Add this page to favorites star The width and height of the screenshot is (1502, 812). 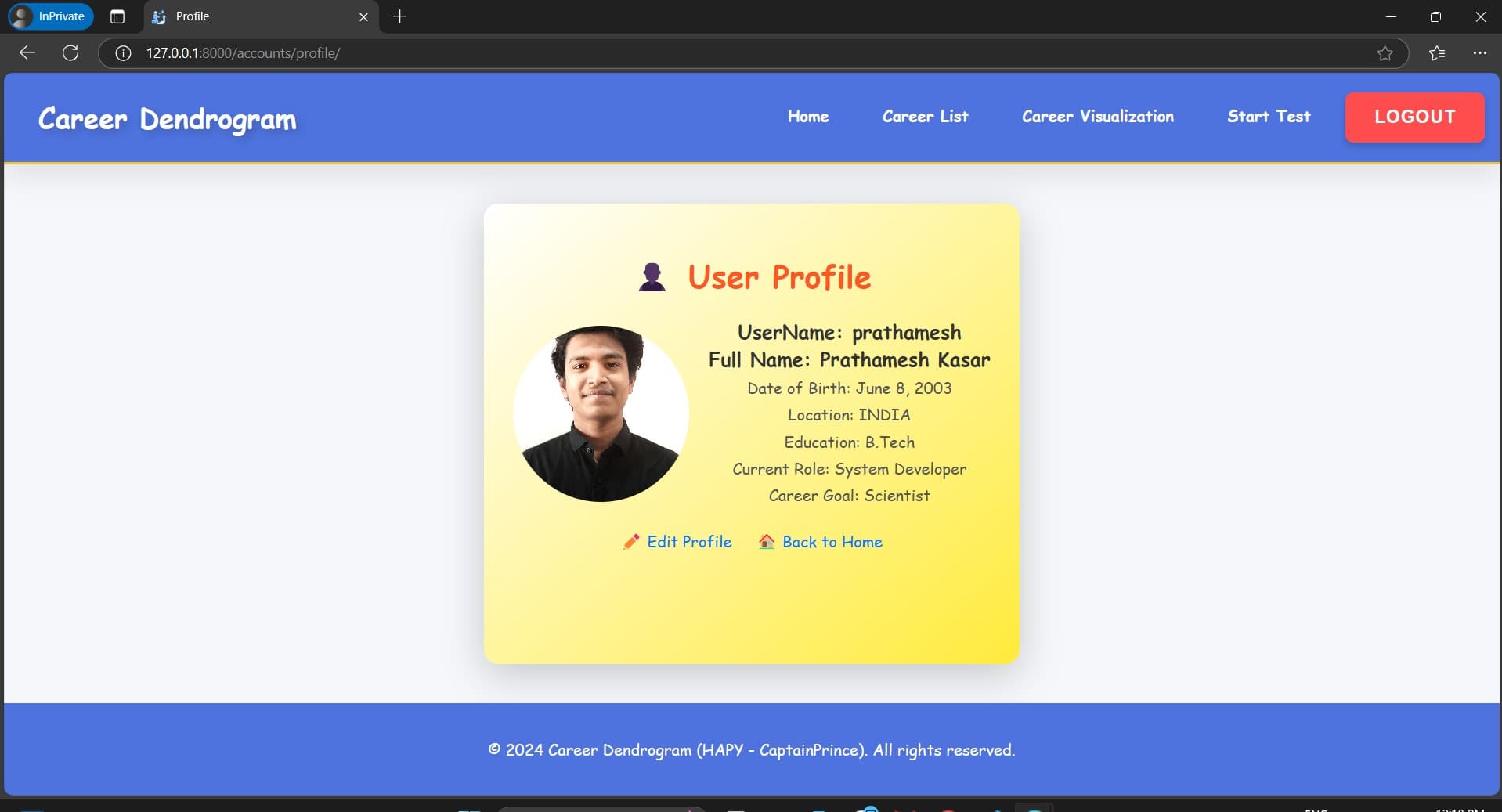[x=1385, y=53]
